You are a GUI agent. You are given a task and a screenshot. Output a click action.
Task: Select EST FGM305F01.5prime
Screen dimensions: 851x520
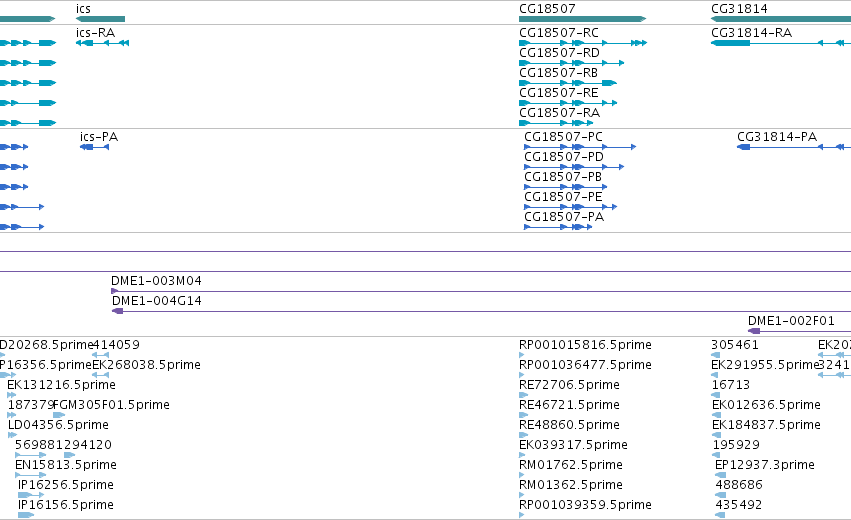[x=111, y=405]
